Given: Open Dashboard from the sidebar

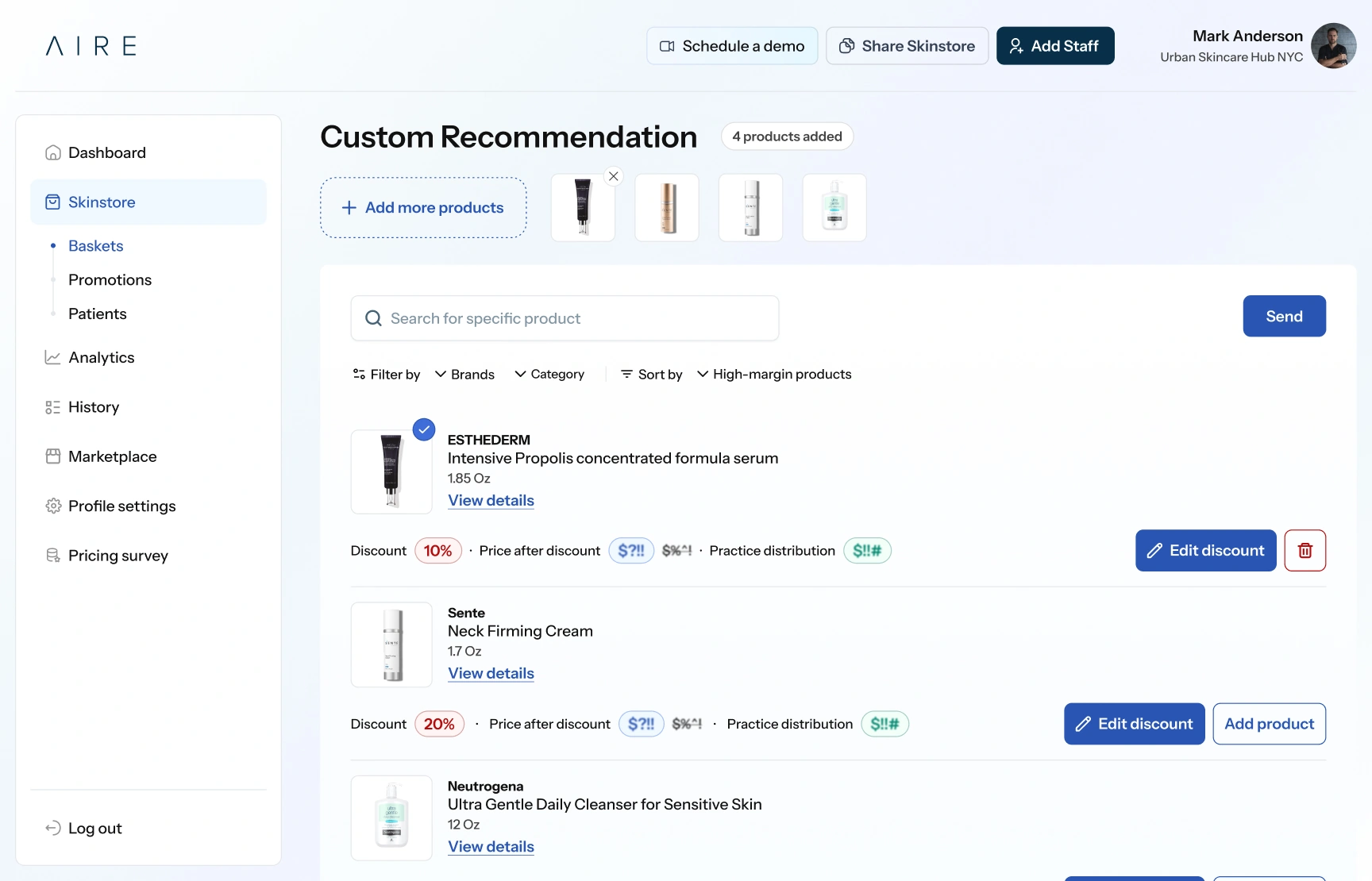Looking at the screenshot, I should coord(106,152).
